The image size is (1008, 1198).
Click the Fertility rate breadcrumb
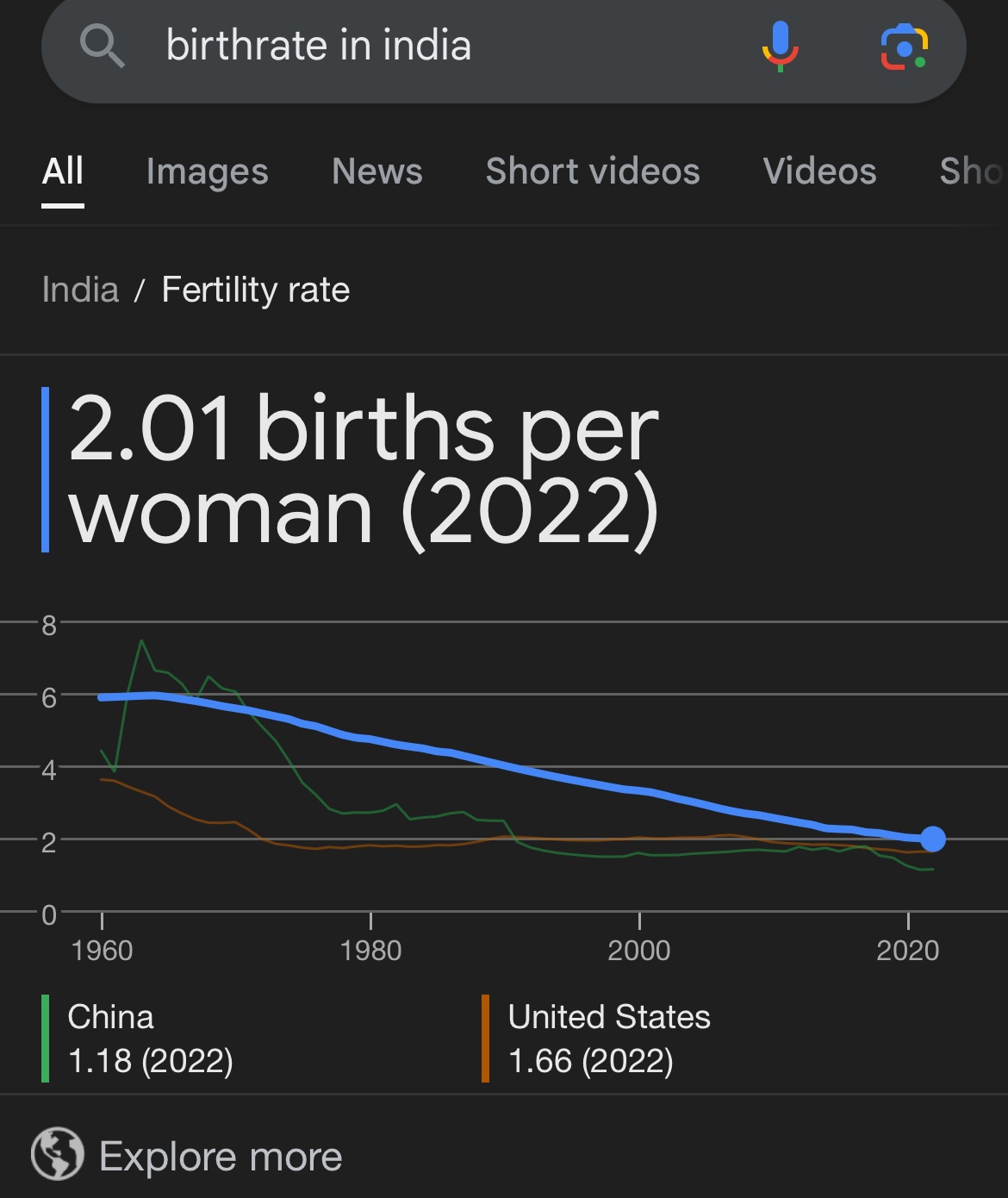coord(256,290)
